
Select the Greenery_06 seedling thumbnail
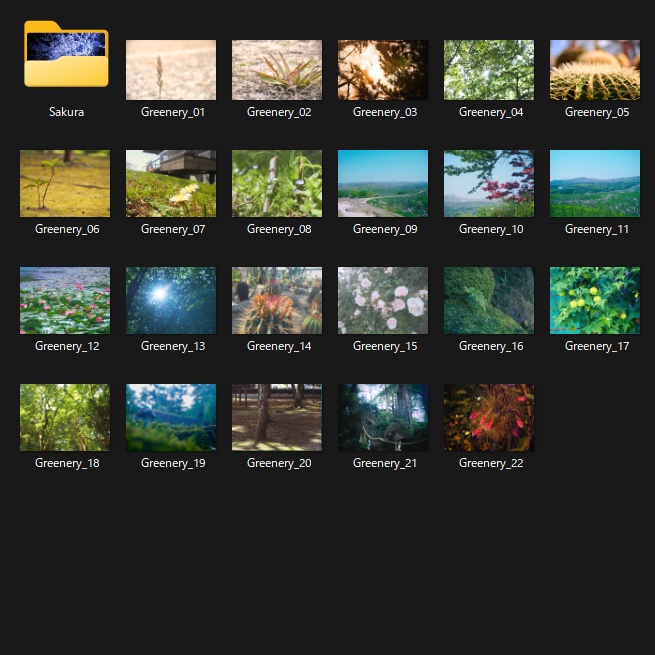click(65, 183)
